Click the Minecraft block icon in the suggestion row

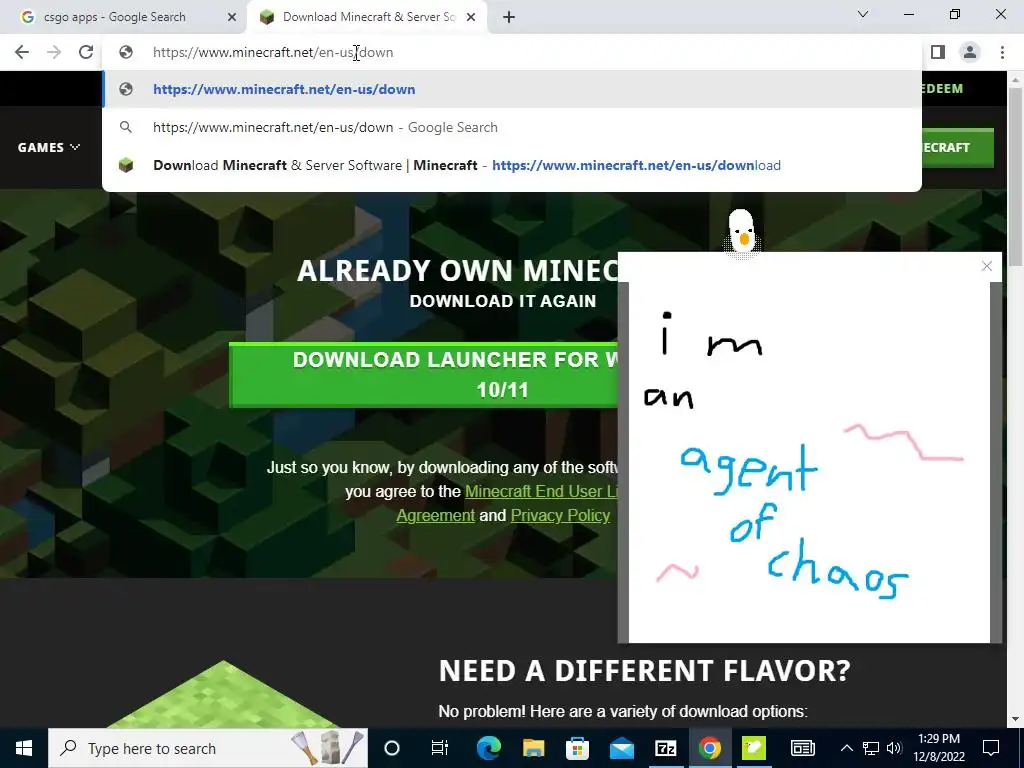(x=126, y=165)
